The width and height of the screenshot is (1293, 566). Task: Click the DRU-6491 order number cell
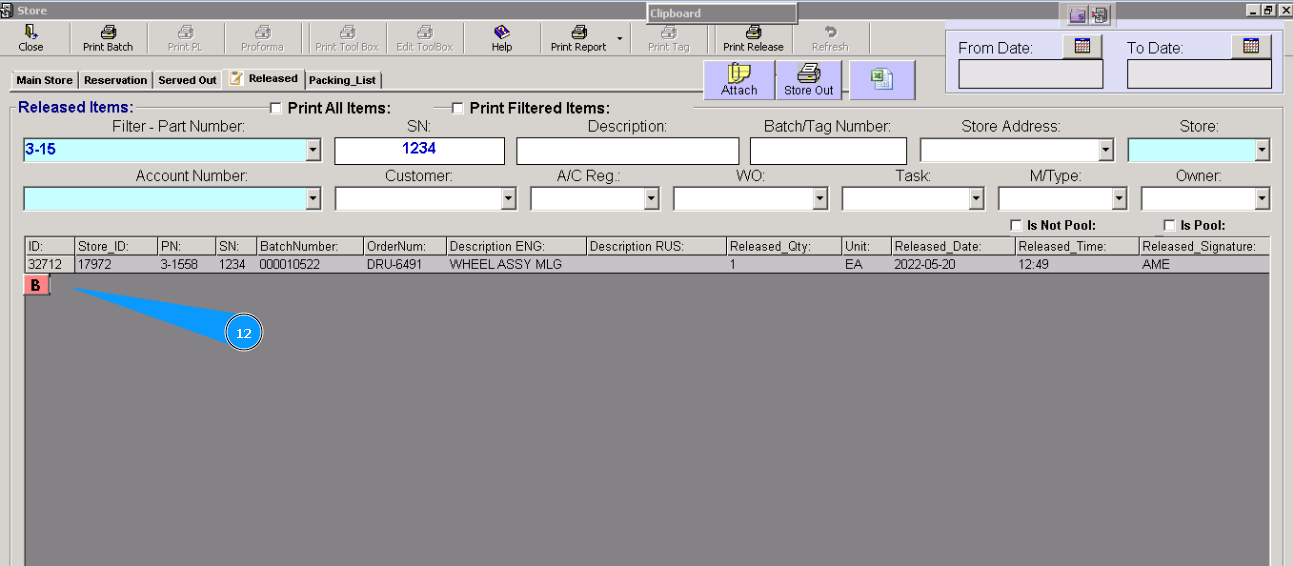(405, 265)
